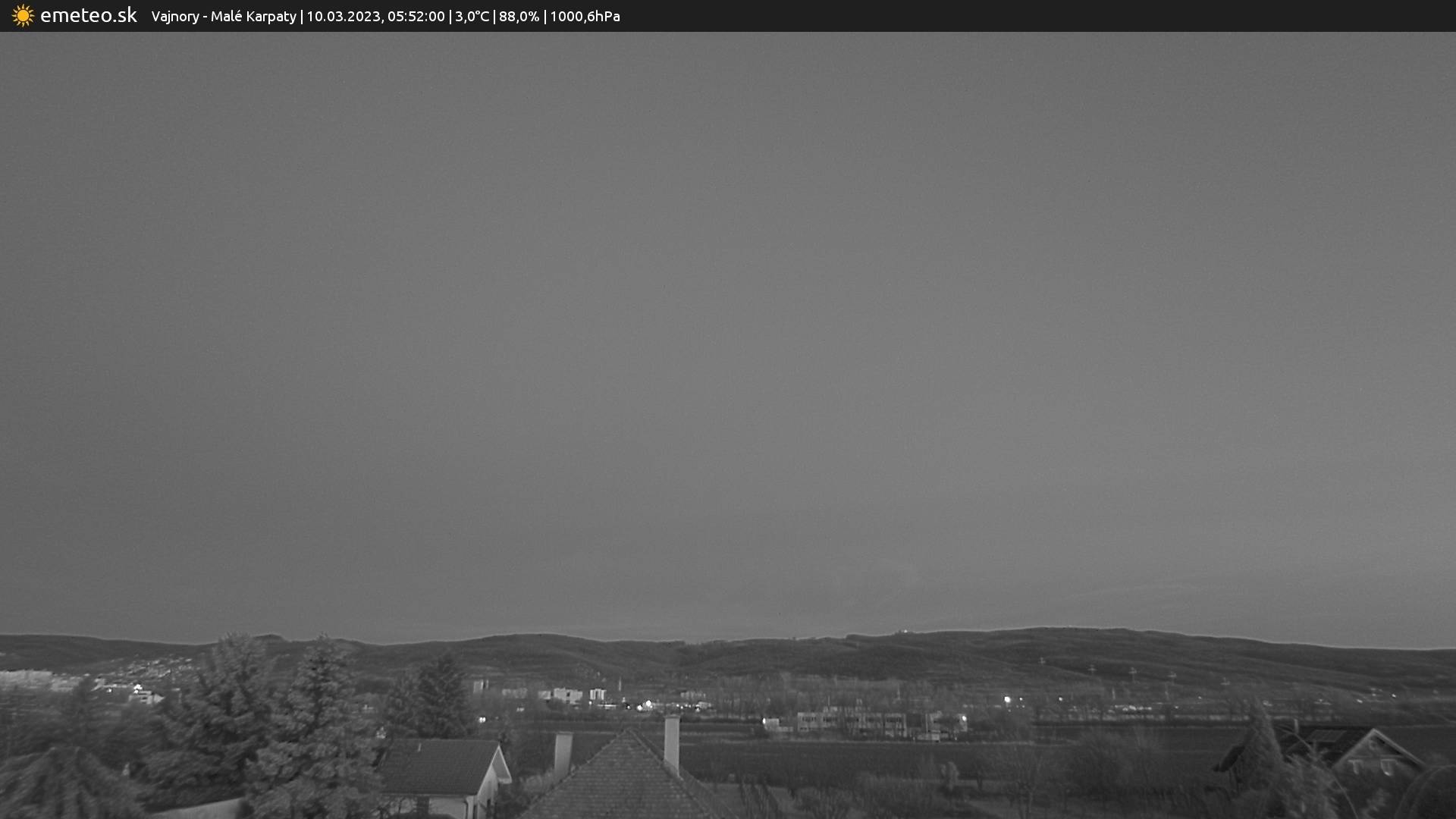Click the 3,0°C temperature reading

click(472, 17)
